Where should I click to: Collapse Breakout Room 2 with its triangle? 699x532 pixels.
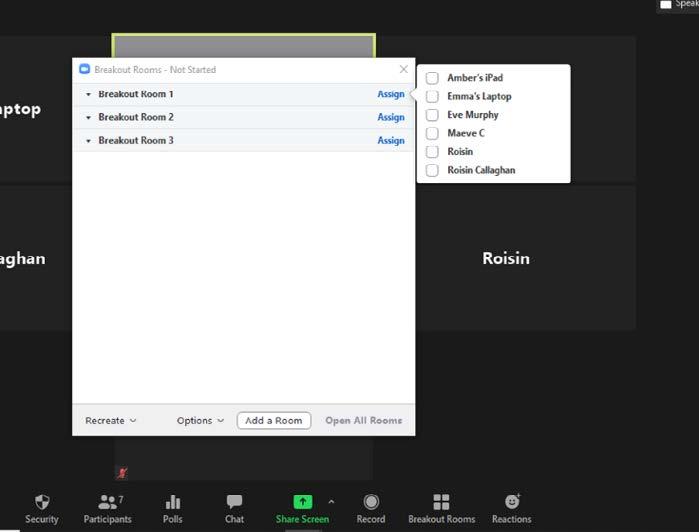coord(88,118)
